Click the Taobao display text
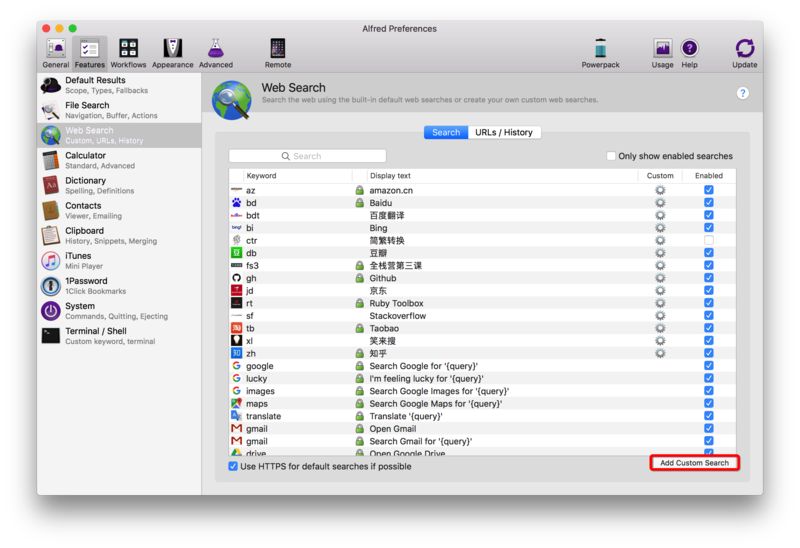 tap(384, 328)
